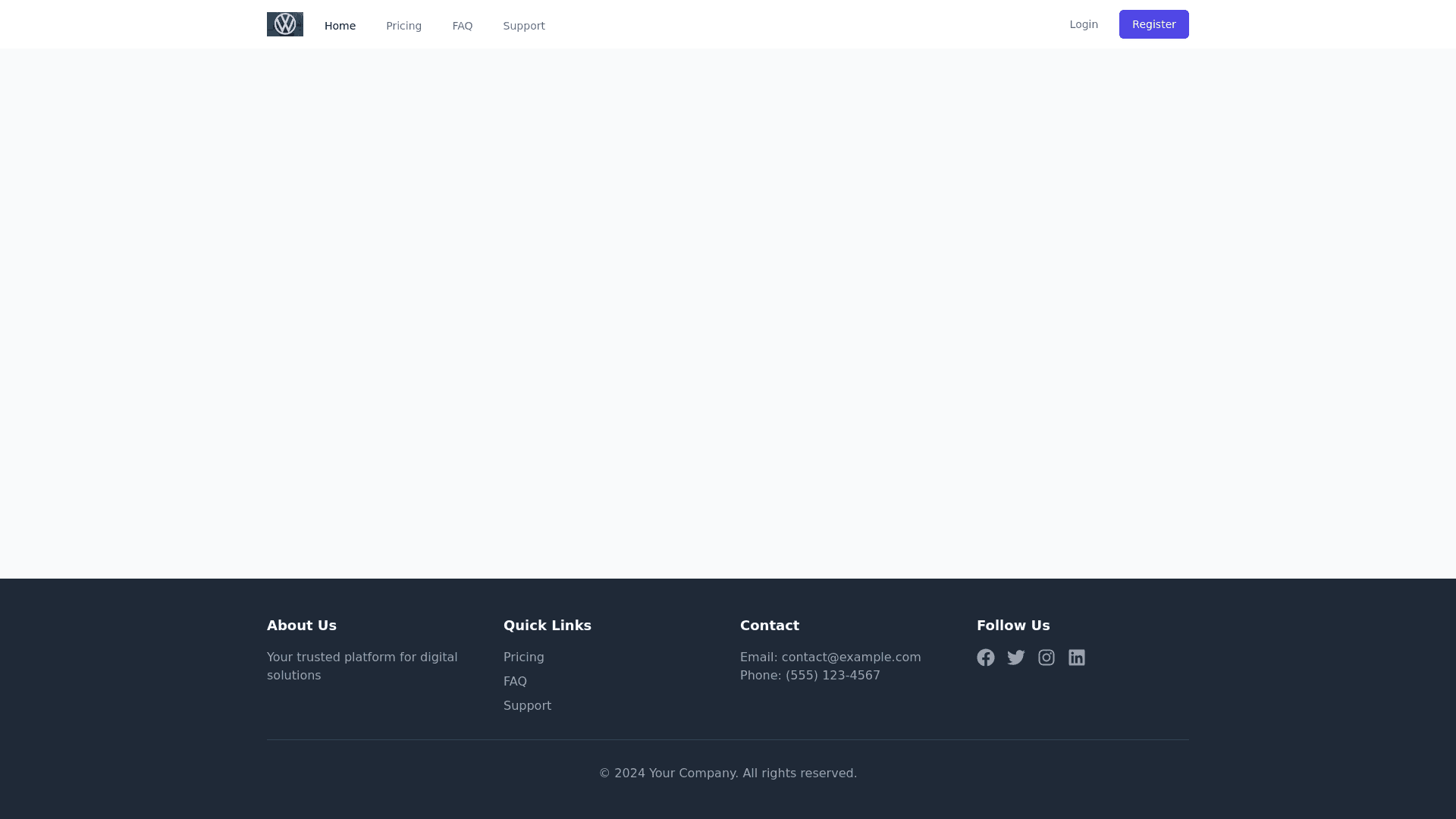Viewport: 1456px width, 819px height.
Task: Go to the Home nav item
Action: [340, 26]
